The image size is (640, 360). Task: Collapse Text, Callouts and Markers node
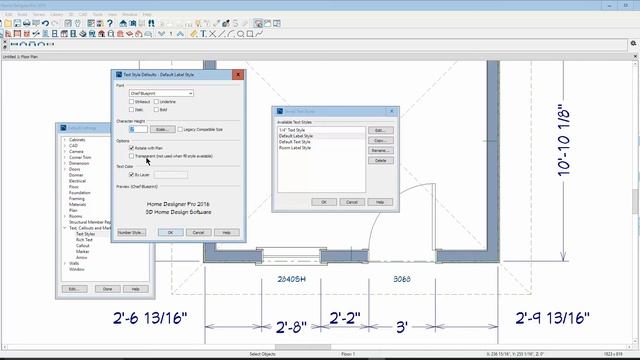coord(64,228)
